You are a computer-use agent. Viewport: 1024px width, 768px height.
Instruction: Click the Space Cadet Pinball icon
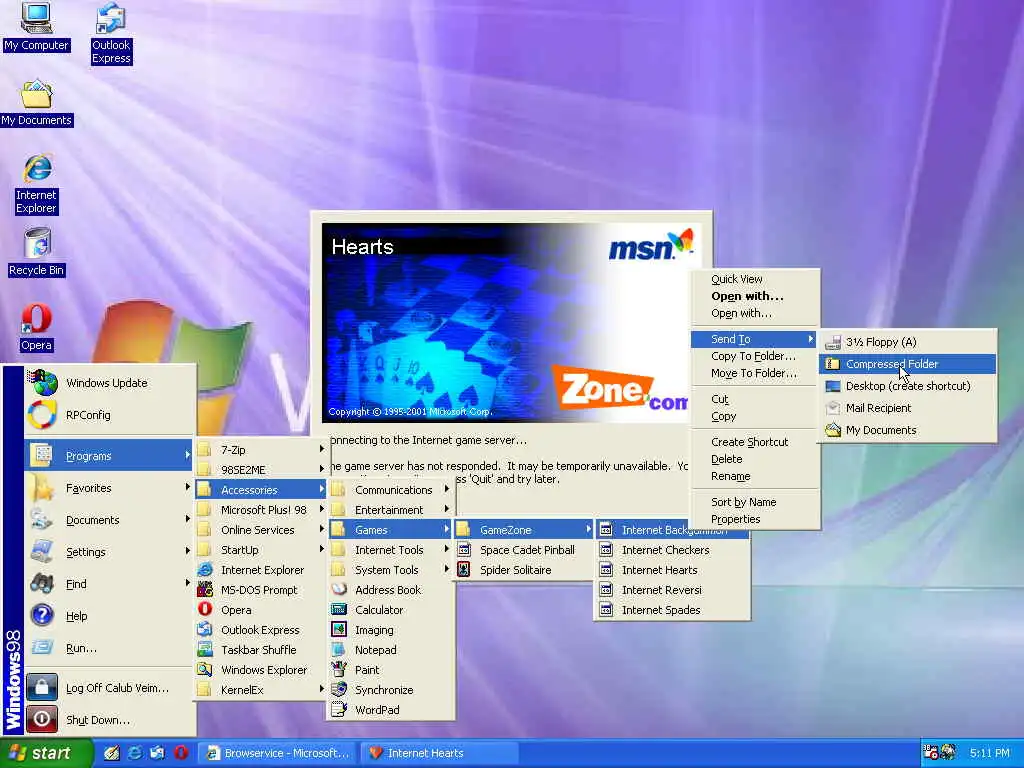pos(464,549)
